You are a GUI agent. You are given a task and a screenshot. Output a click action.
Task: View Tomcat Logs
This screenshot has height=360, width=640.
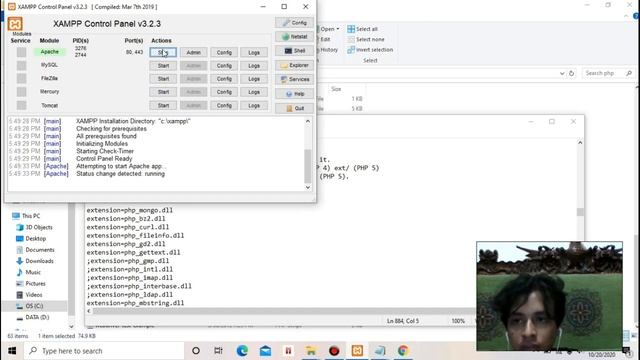(x=254, y=105)
